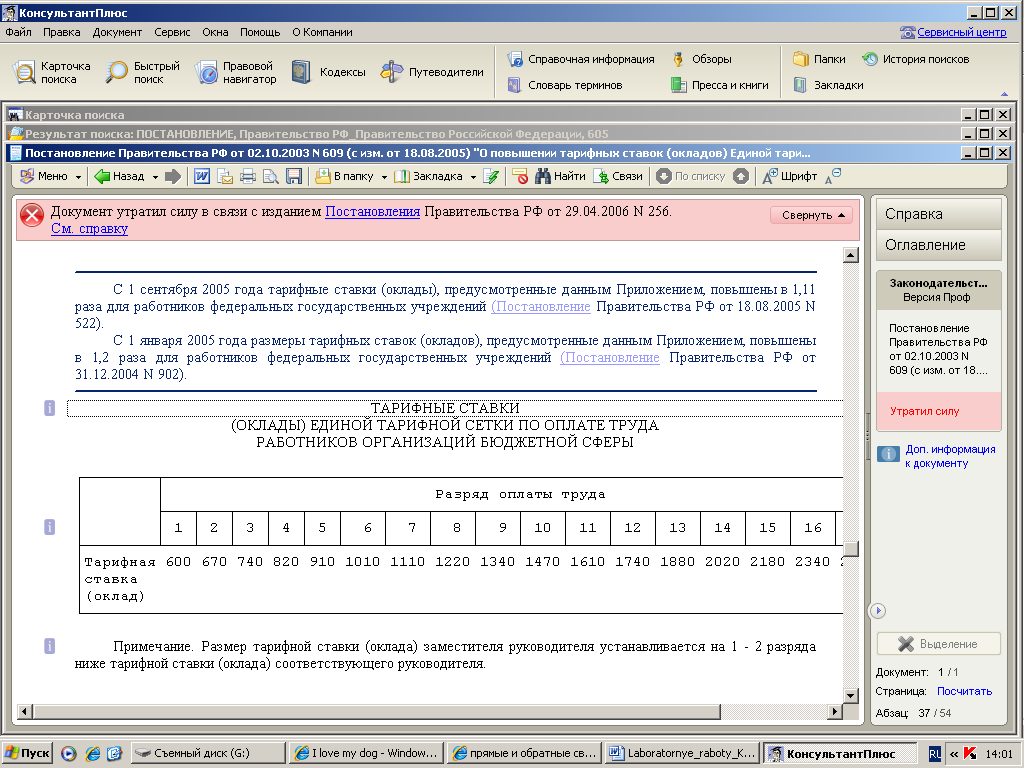Collapse notice with Свернуть button
Image resolution: width=1024 pixels, height=768 pixels.
(x=812, y=215)
